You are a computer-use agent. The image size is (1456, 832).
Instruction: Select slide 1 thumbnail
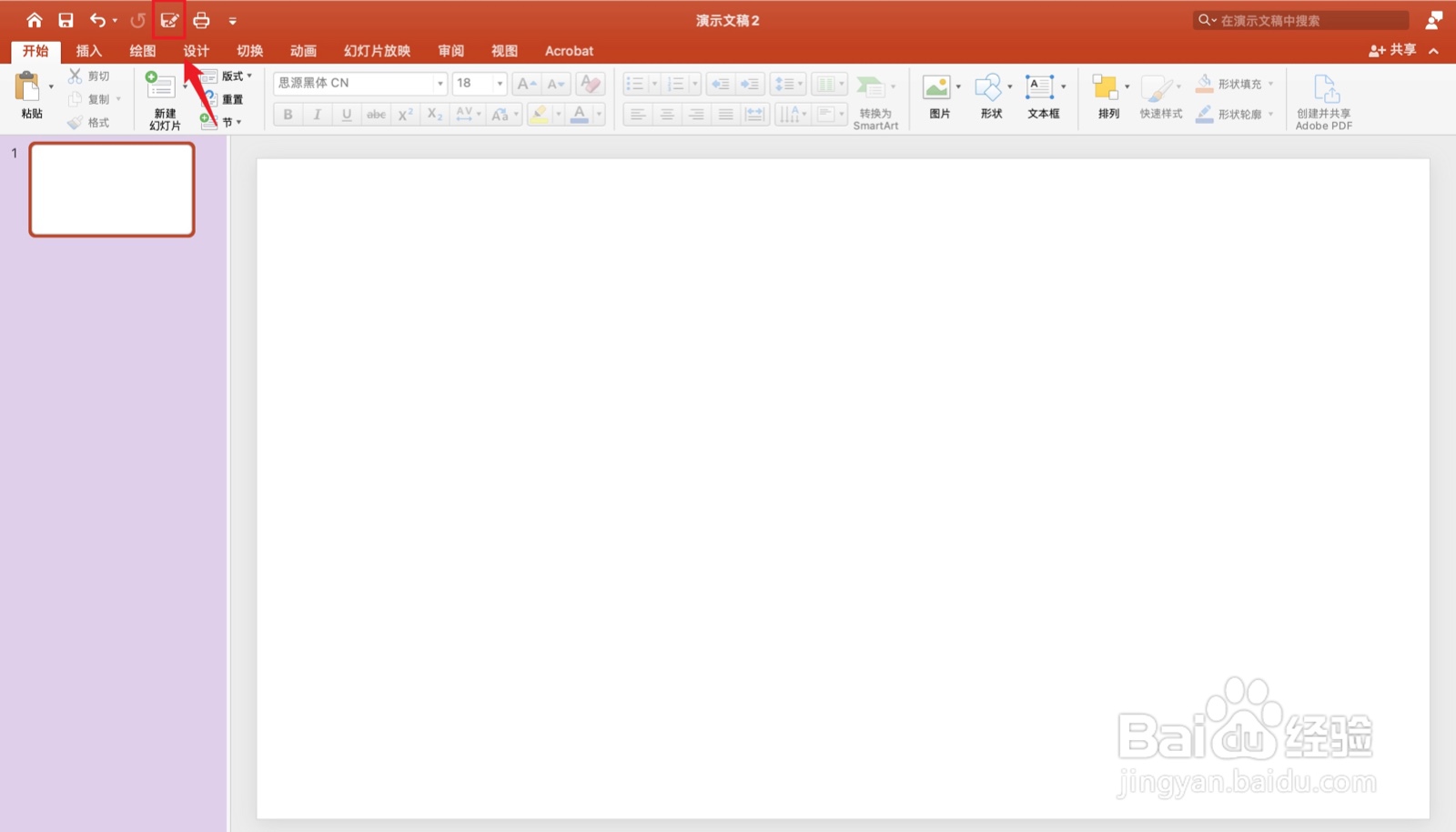point(112,189)
